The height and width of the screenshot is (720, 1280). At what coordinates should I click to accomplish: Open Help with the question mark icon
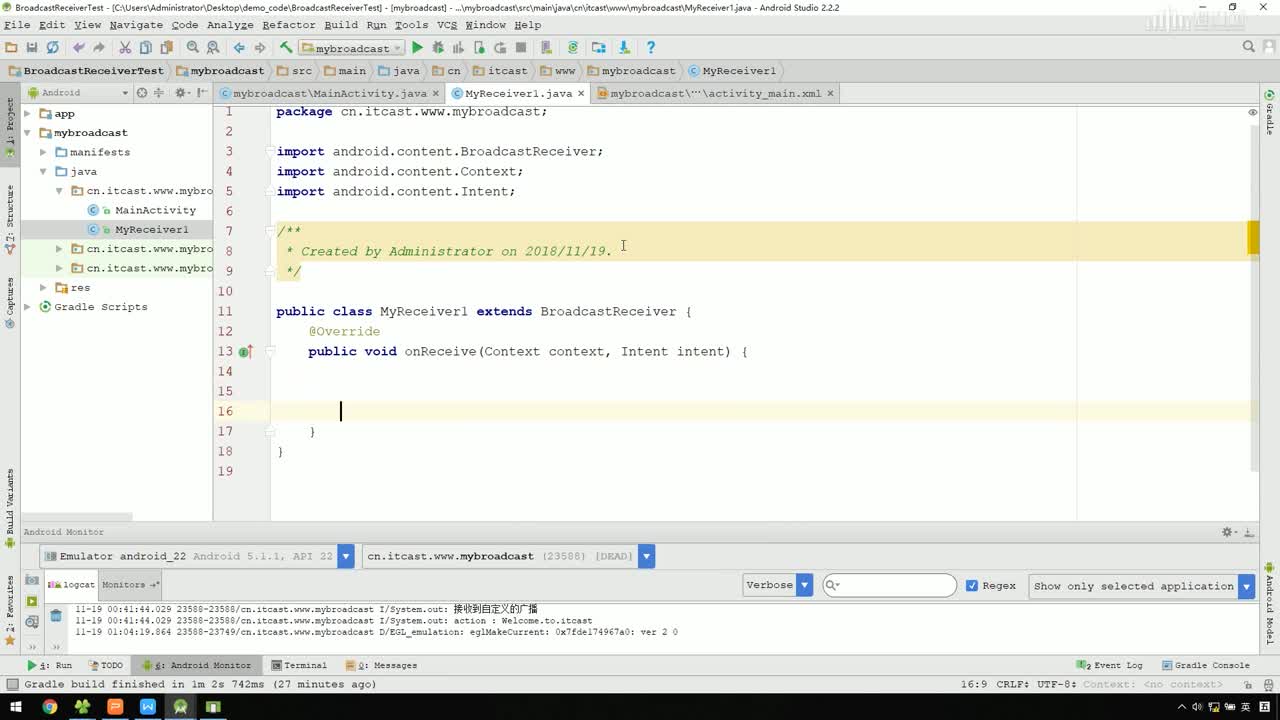(651, 47)
